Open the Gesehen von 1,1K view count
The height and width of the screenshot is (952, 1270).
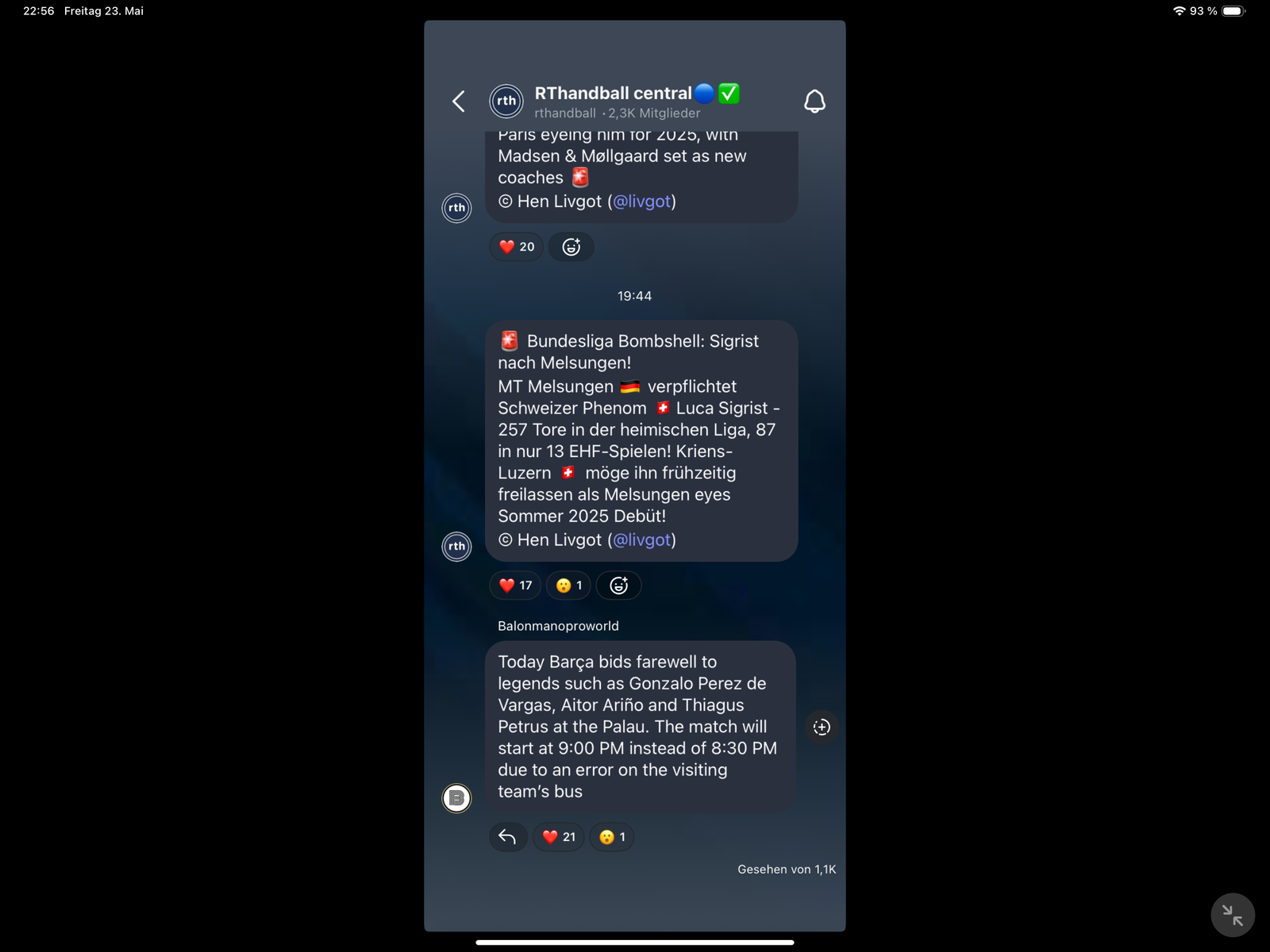(x=787, y=869)
